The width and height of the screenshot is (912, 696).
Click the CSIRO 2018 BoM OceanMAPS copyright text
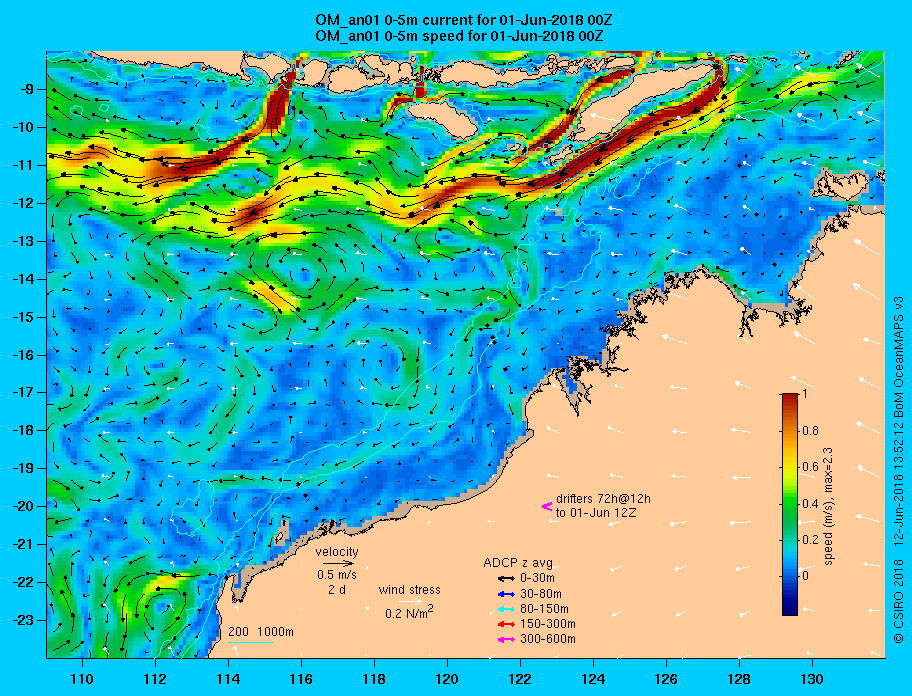pos(899,470)
